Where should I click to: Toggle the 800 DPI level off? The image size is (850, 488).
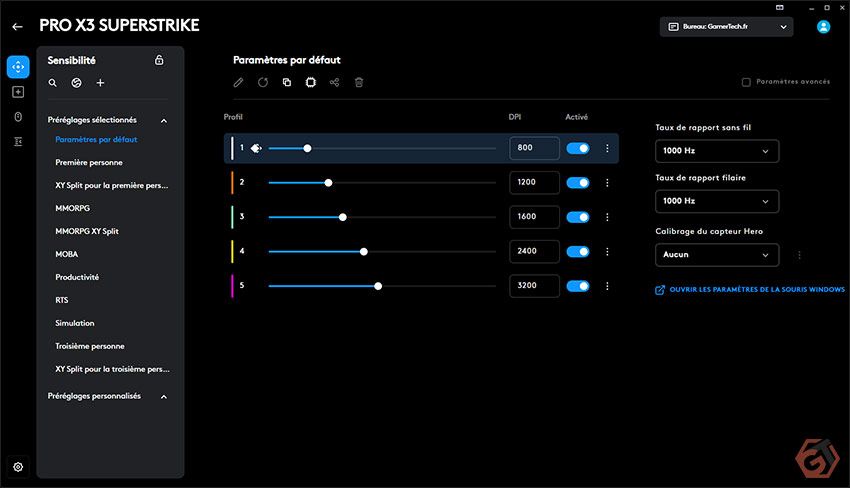(578, 148)
